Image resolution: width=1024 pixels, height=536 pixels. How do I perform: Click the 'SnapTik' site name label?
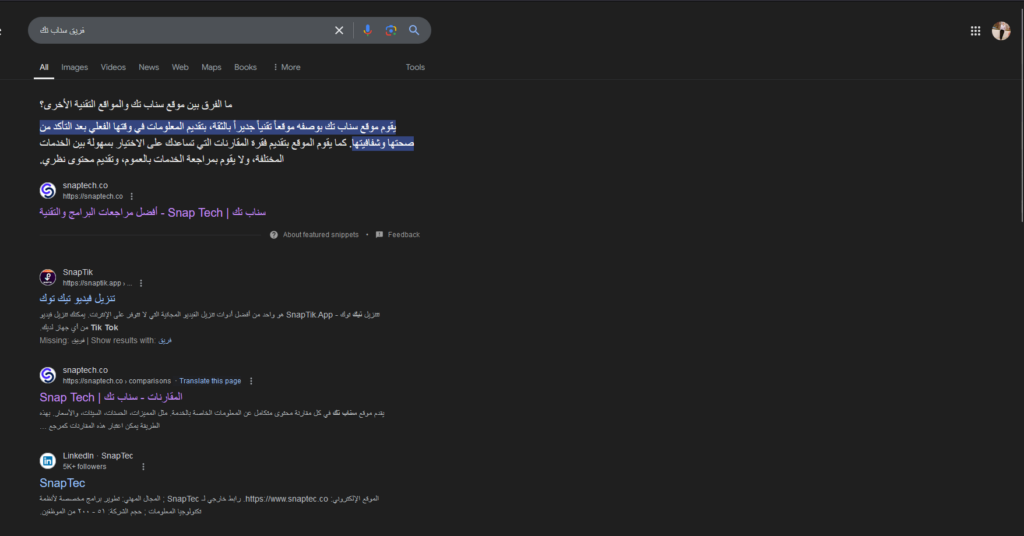coord(78,272)
